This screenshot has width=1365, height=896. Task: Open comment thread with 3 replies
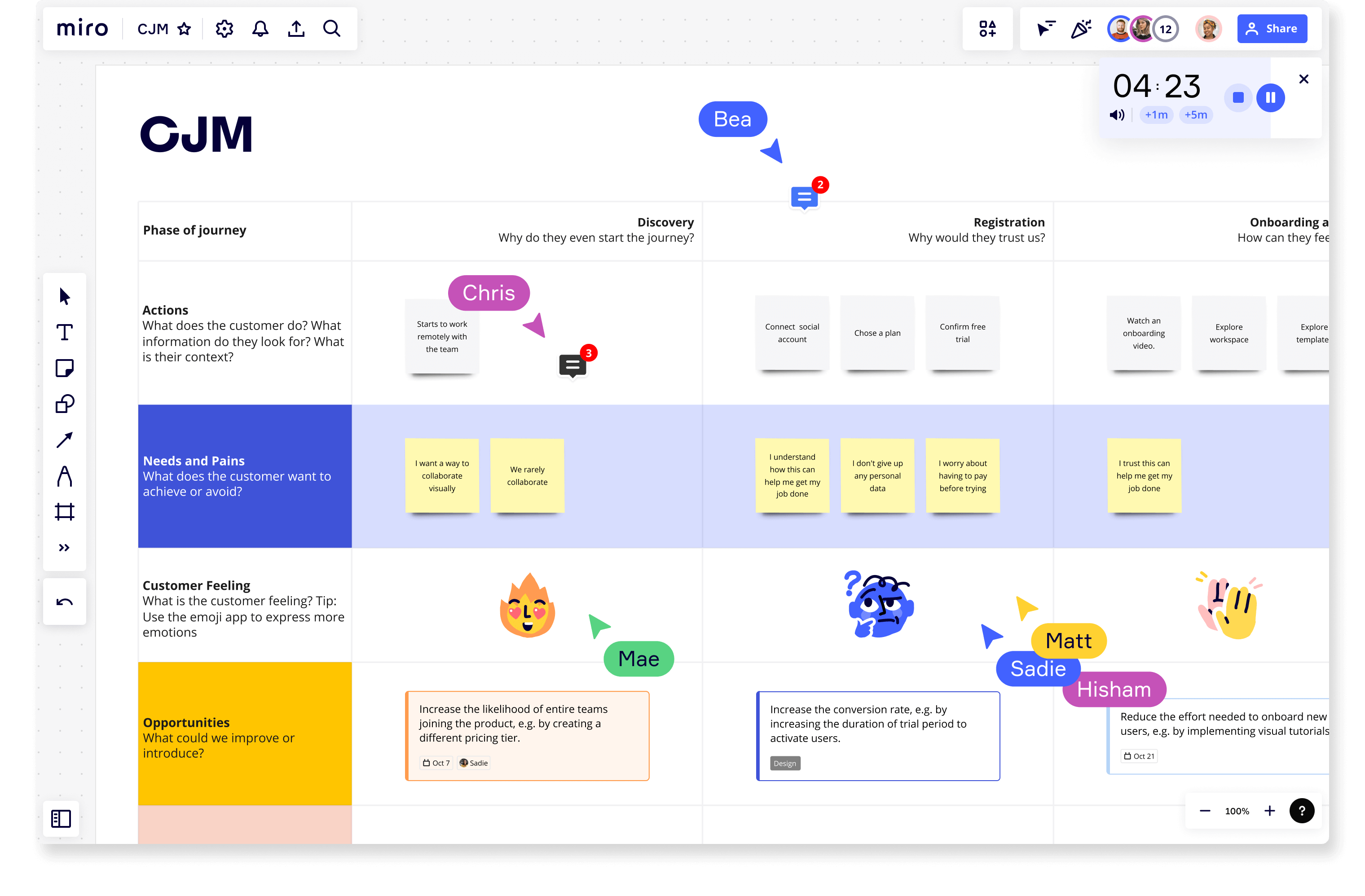click(x=572, y=365)
